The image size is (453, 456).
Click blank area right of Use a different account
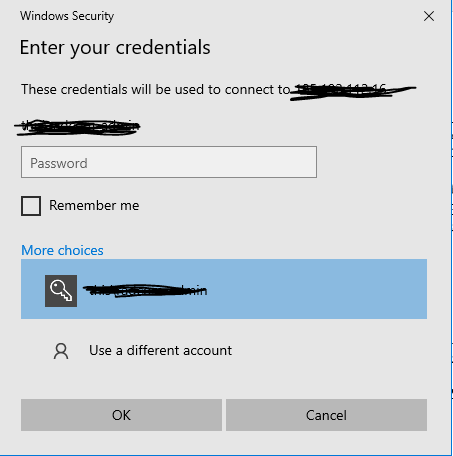(330, 351)
